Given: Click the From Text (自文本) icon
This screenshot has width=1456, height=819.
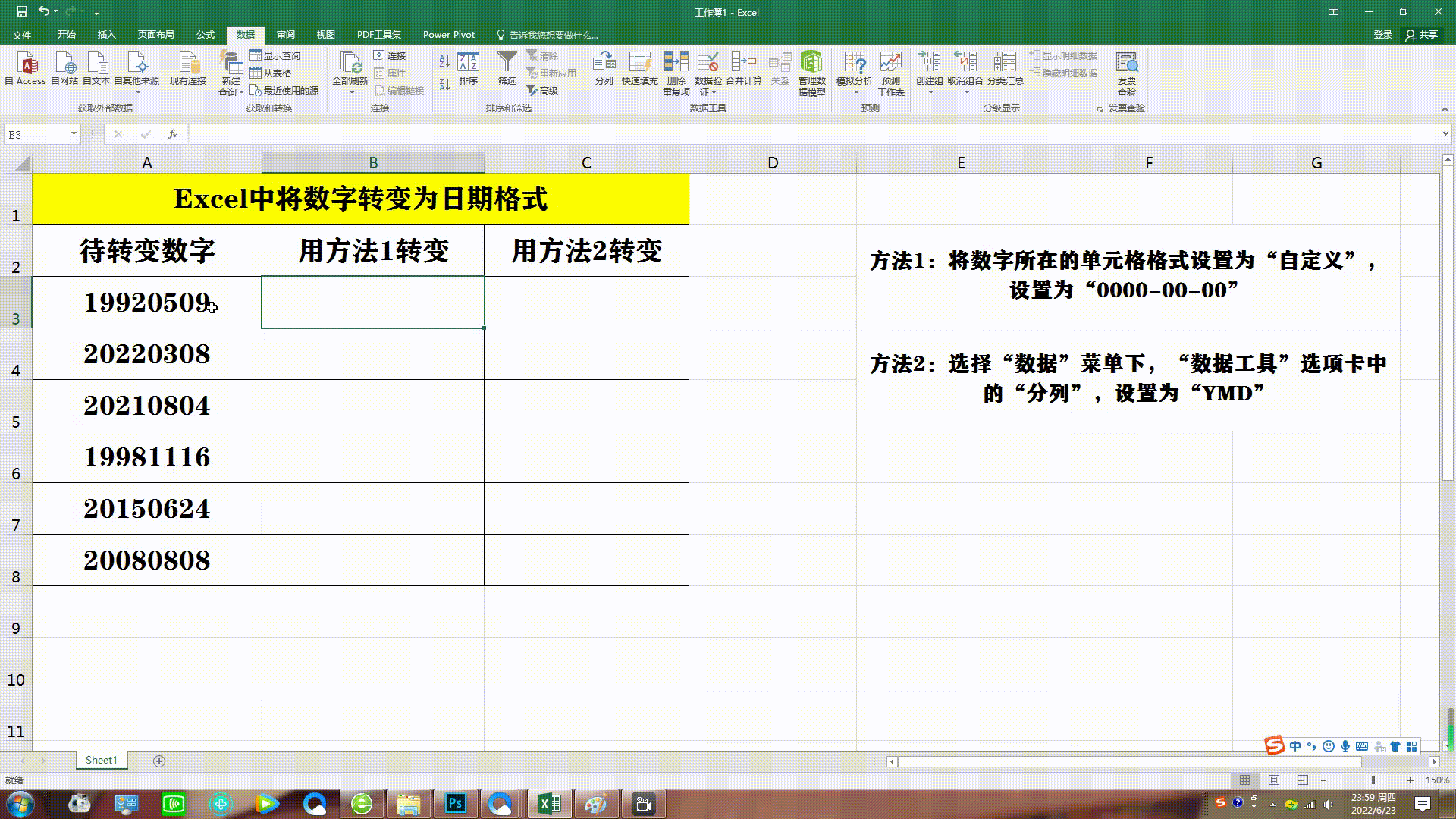Looking at the screenshot, I should [x=96, y=68].
